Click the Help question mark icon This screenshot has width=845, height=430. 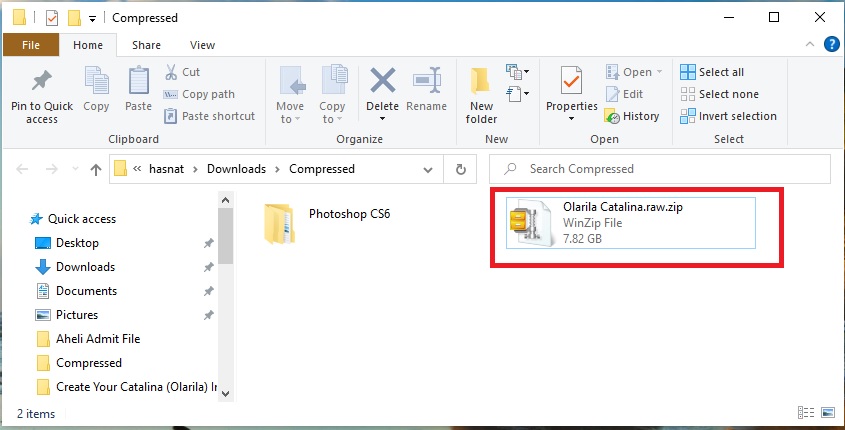tap(831, 44)
